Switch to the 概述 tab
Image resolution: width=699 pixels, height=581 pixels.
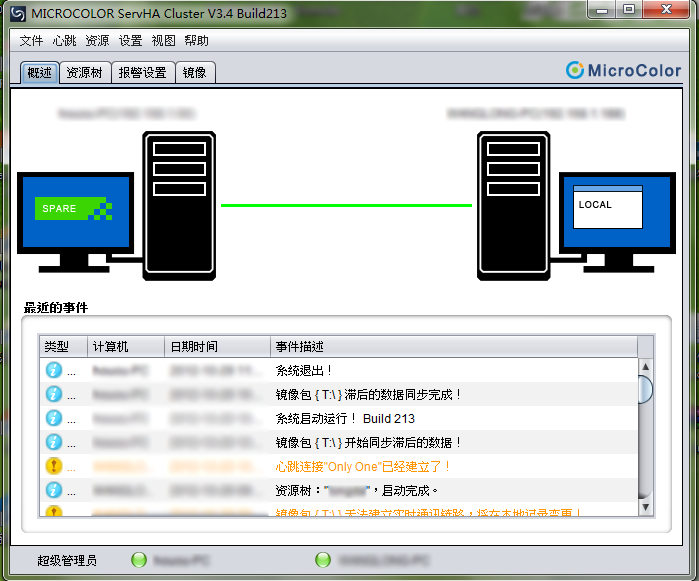pos(40,72)
